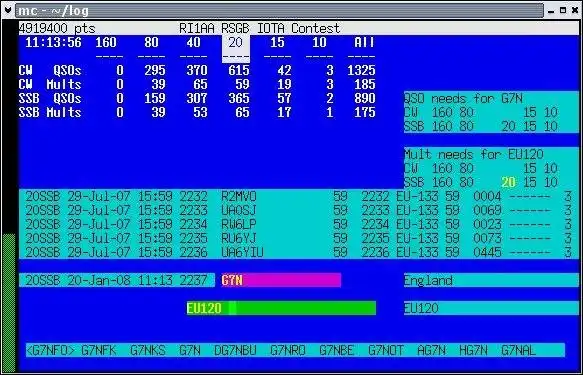This screenshot has width=583, height=375.
Task: Select the highlighted 20 band column header
Action: pos(236,49)
